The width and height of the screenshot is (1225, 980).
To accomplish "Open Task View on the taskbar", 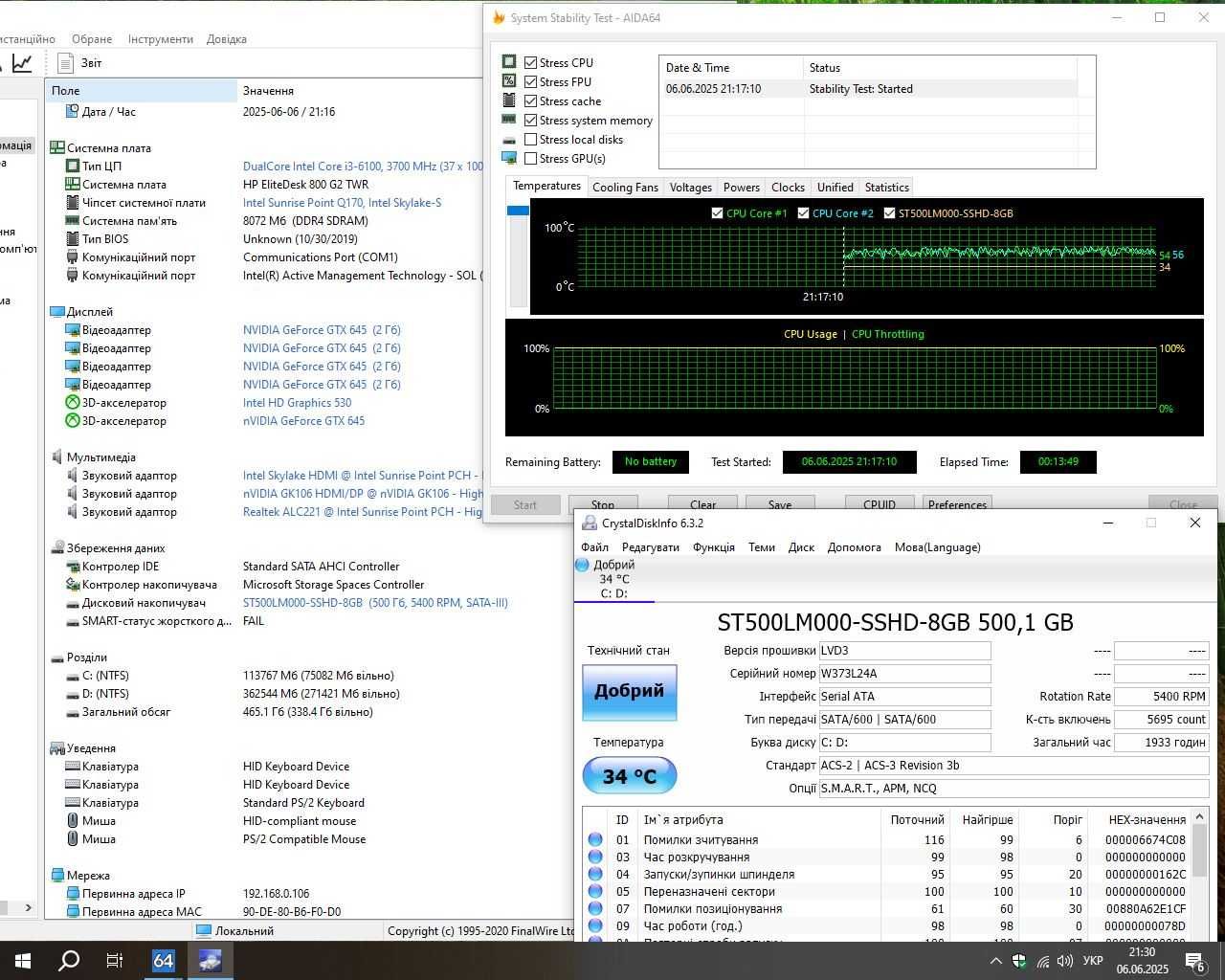I will 115,961.
